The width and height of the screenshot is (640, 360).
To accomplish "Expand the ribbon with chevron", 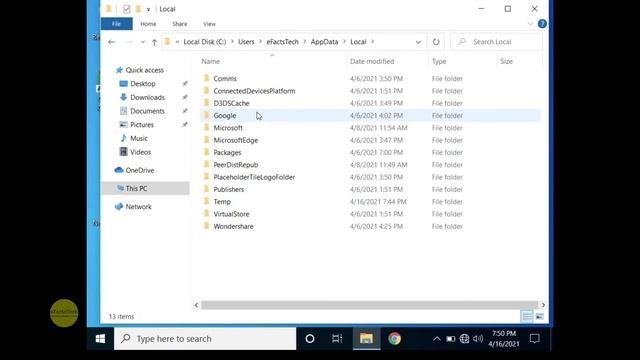I will 530,24.
